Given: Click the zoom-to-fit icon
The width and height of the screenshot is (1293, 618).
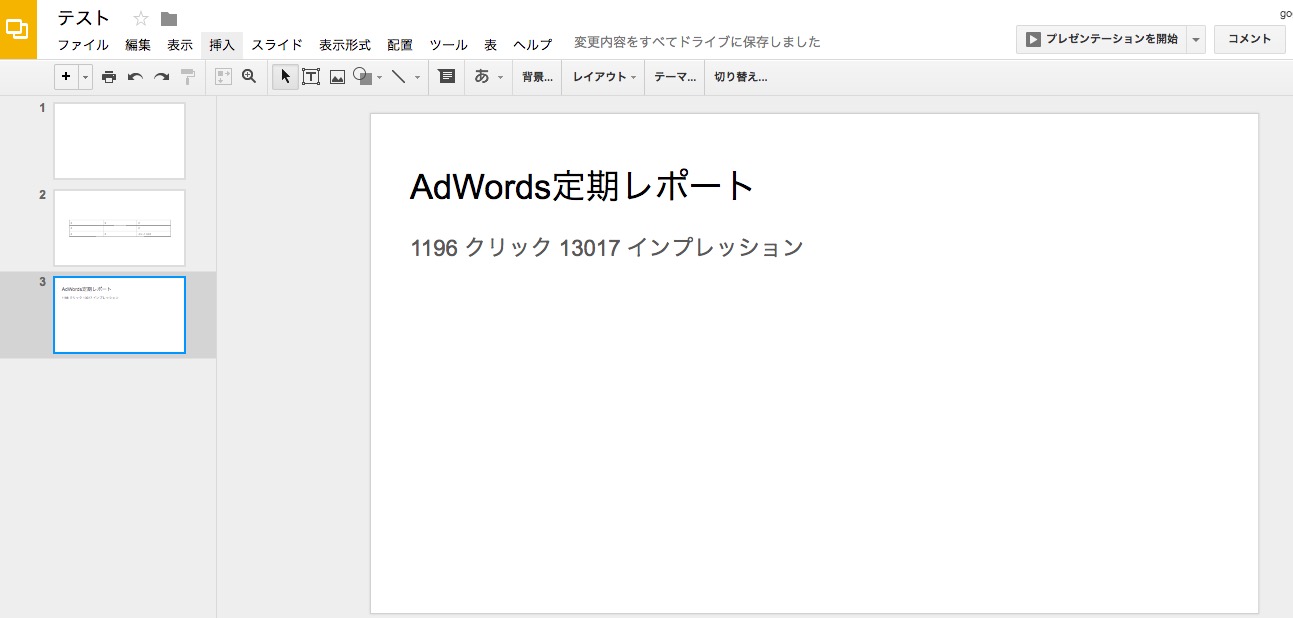Looking at the screenshot, I should (223, 76).
